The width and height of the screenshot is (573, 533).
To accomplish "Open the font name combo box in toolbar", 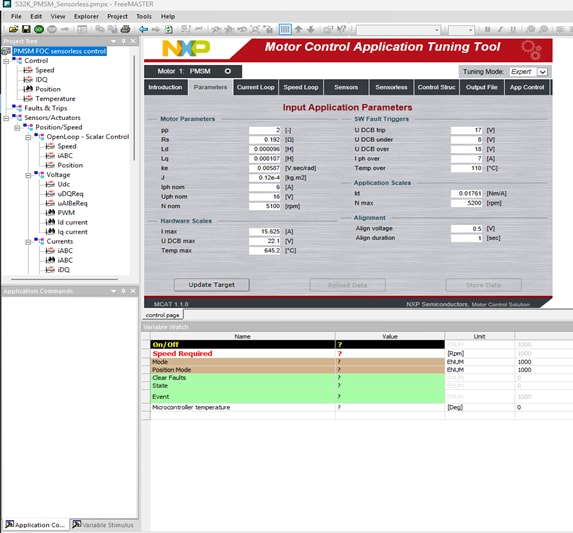I will (398, 30).
